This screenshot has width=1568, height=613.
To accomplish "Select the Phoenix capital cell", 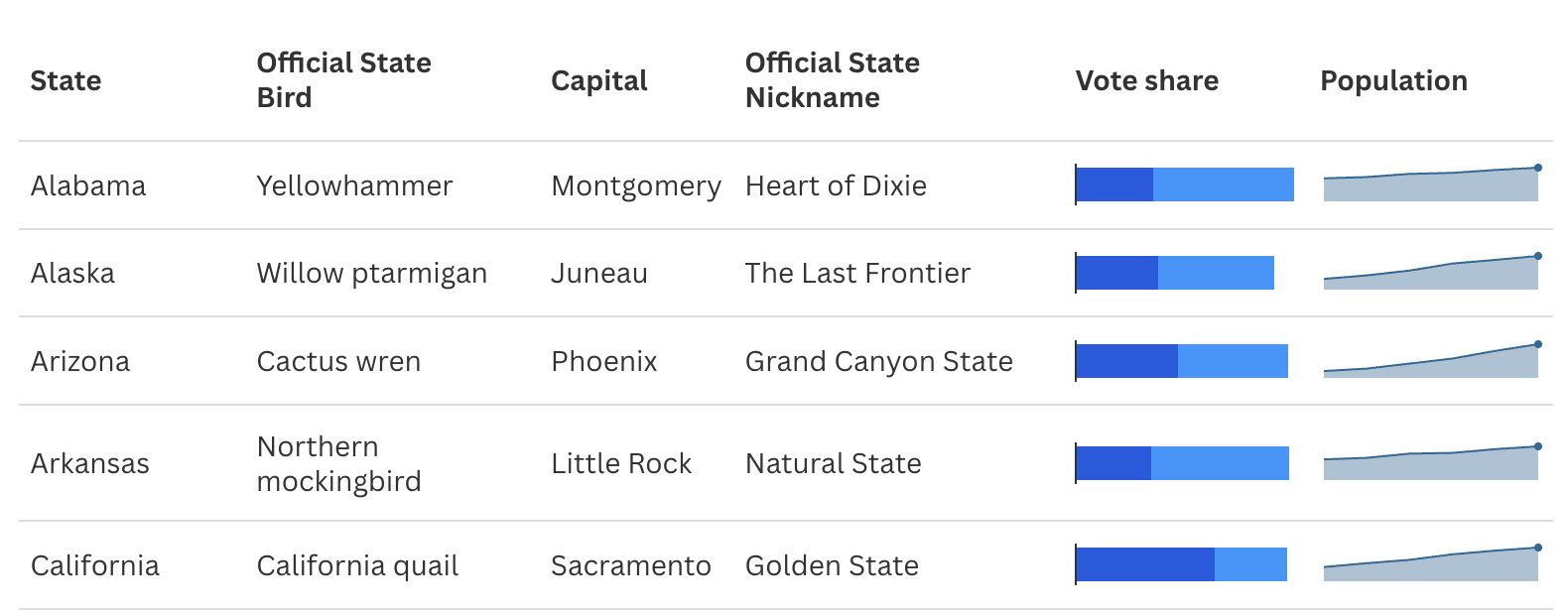I will click(x=603, y=361).
